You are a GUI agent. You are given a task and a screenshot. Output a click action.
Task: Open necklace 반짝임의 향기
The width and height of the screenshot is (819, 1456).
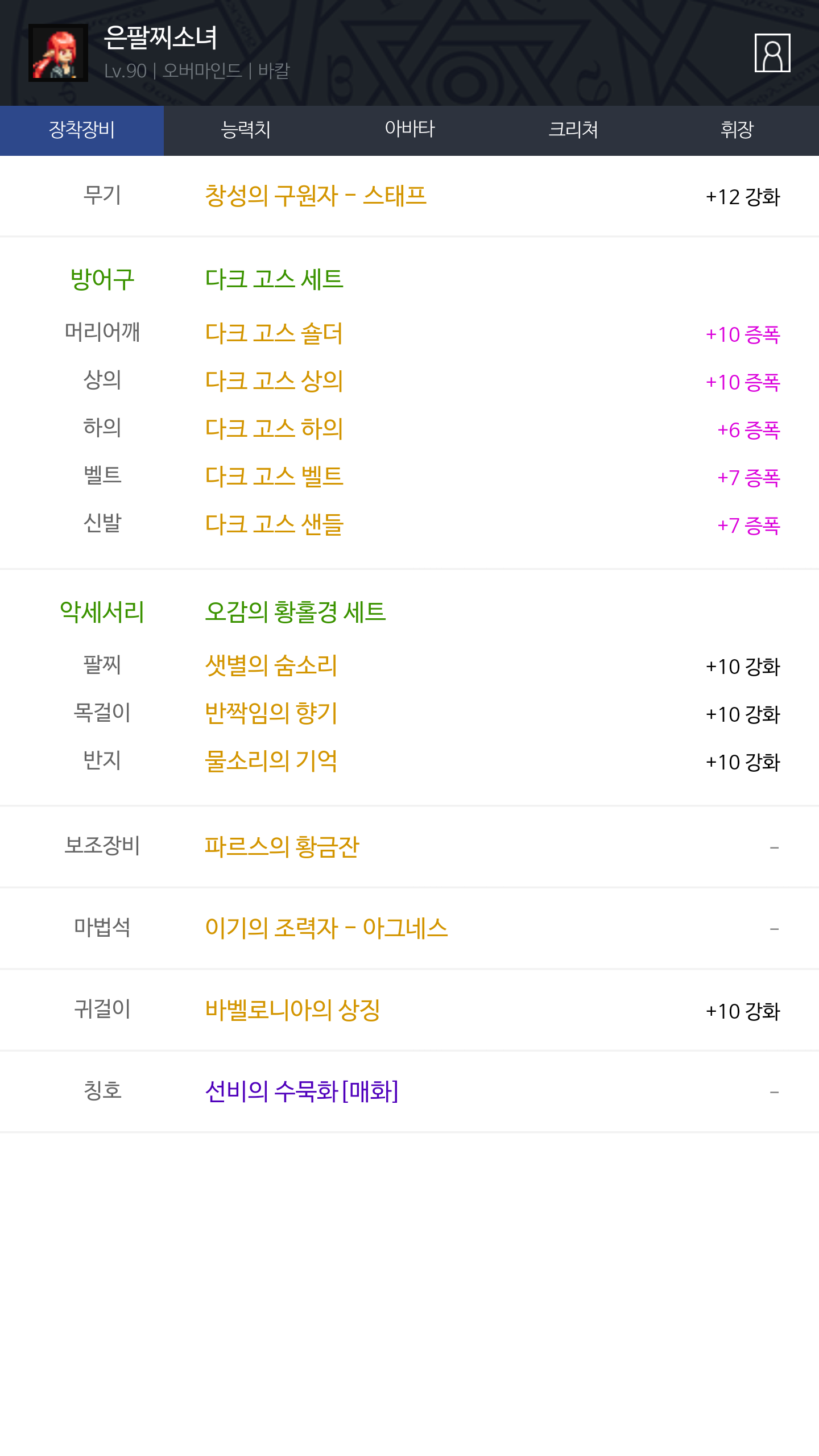click(x=271, y=713)
